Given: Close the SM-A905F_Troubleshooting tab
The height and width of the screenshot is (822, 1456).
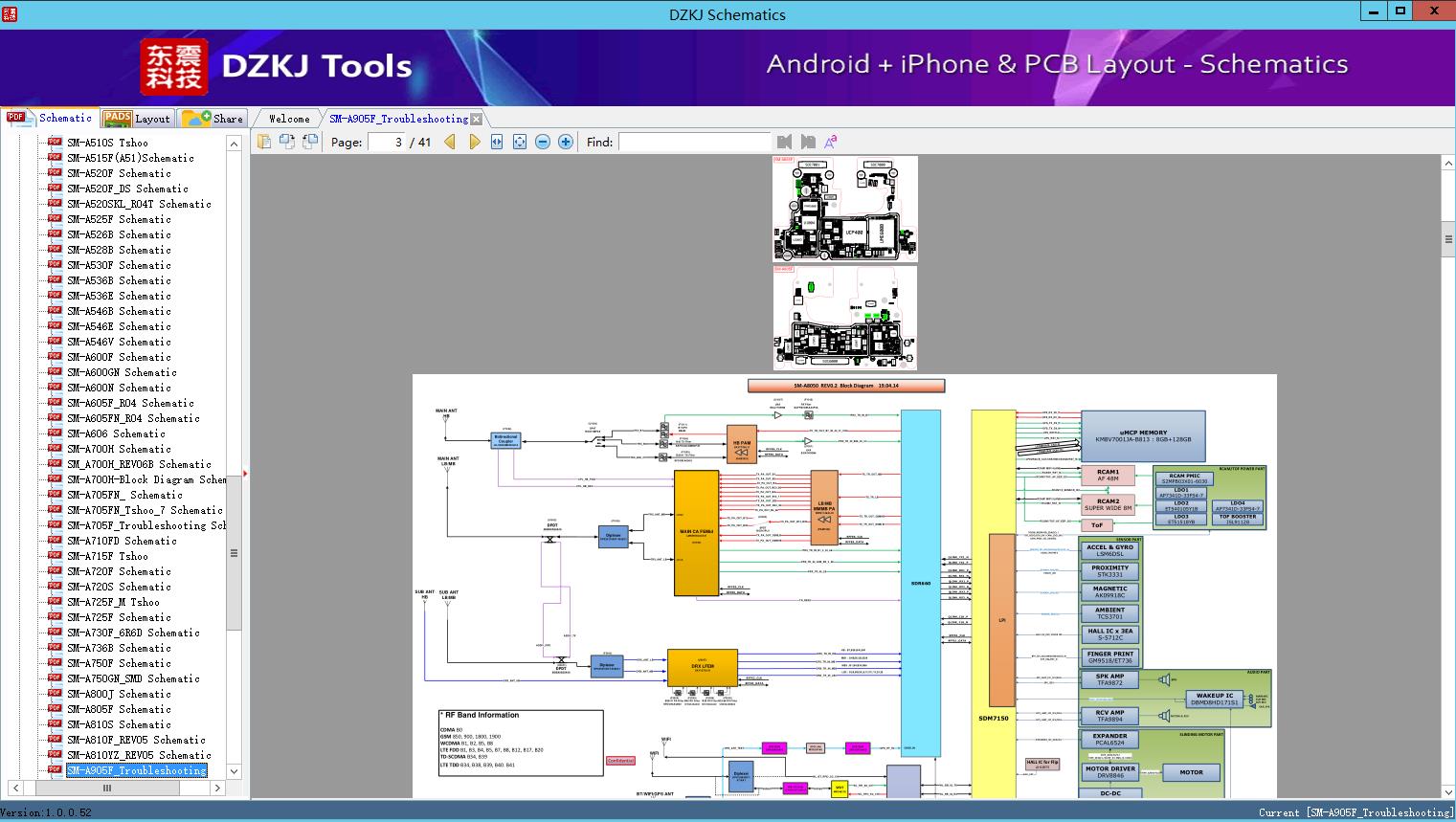Looking at the screenshot, I should pos(477,119).
